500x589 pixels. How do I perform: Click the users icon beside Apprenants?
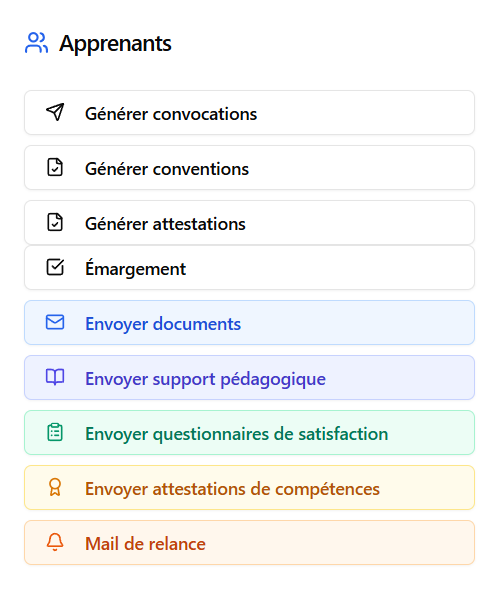point(36,43)
